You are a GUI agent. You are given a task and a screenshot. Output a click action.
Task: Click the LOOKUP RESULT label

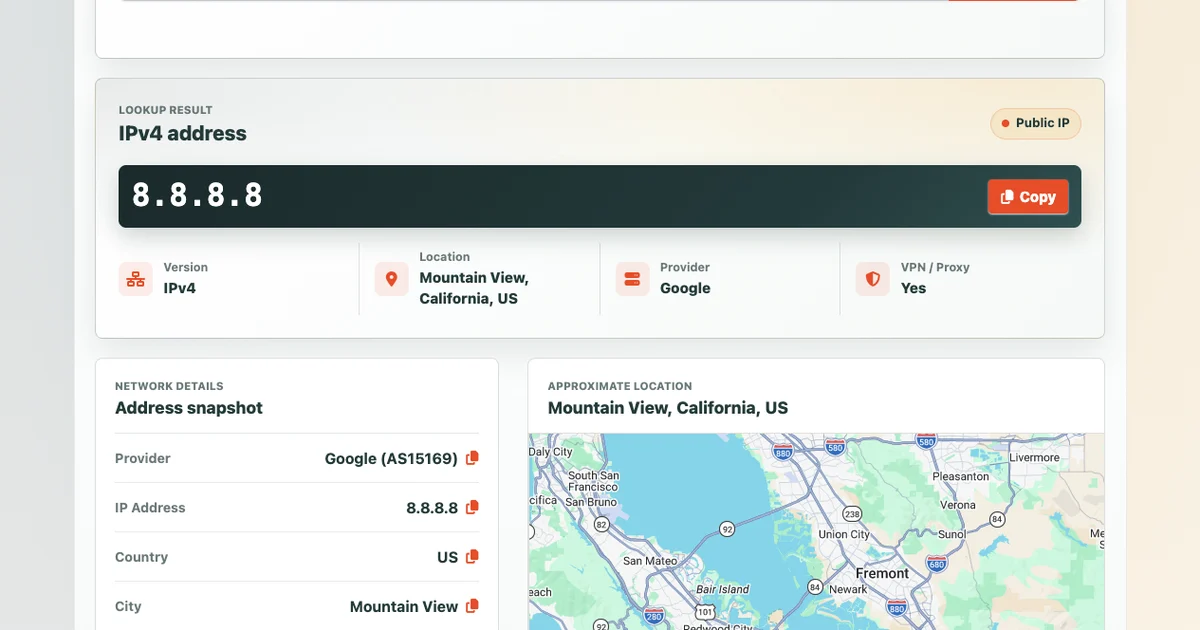166,110
